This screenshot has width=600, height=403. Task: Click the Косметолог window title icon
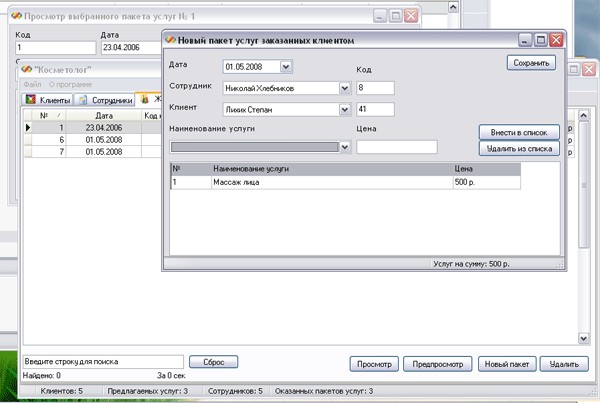pyautogui.click(x=27, y=69)
